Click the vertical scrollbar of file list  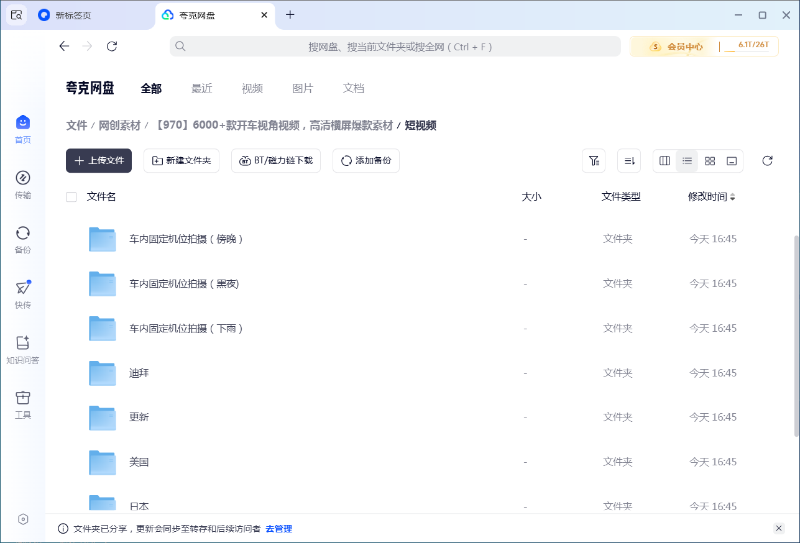(796, 336)
